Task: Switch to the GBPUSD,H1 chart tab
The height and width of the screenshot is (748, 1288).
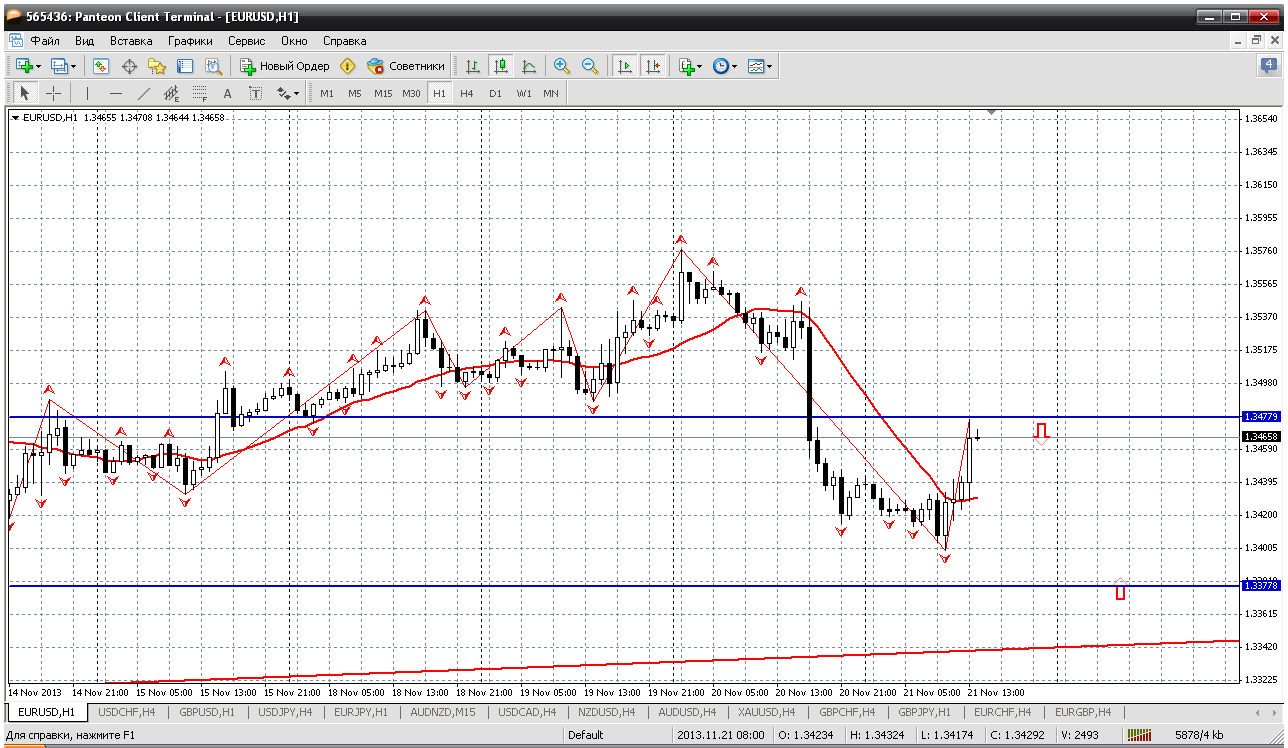Action: 206,712
